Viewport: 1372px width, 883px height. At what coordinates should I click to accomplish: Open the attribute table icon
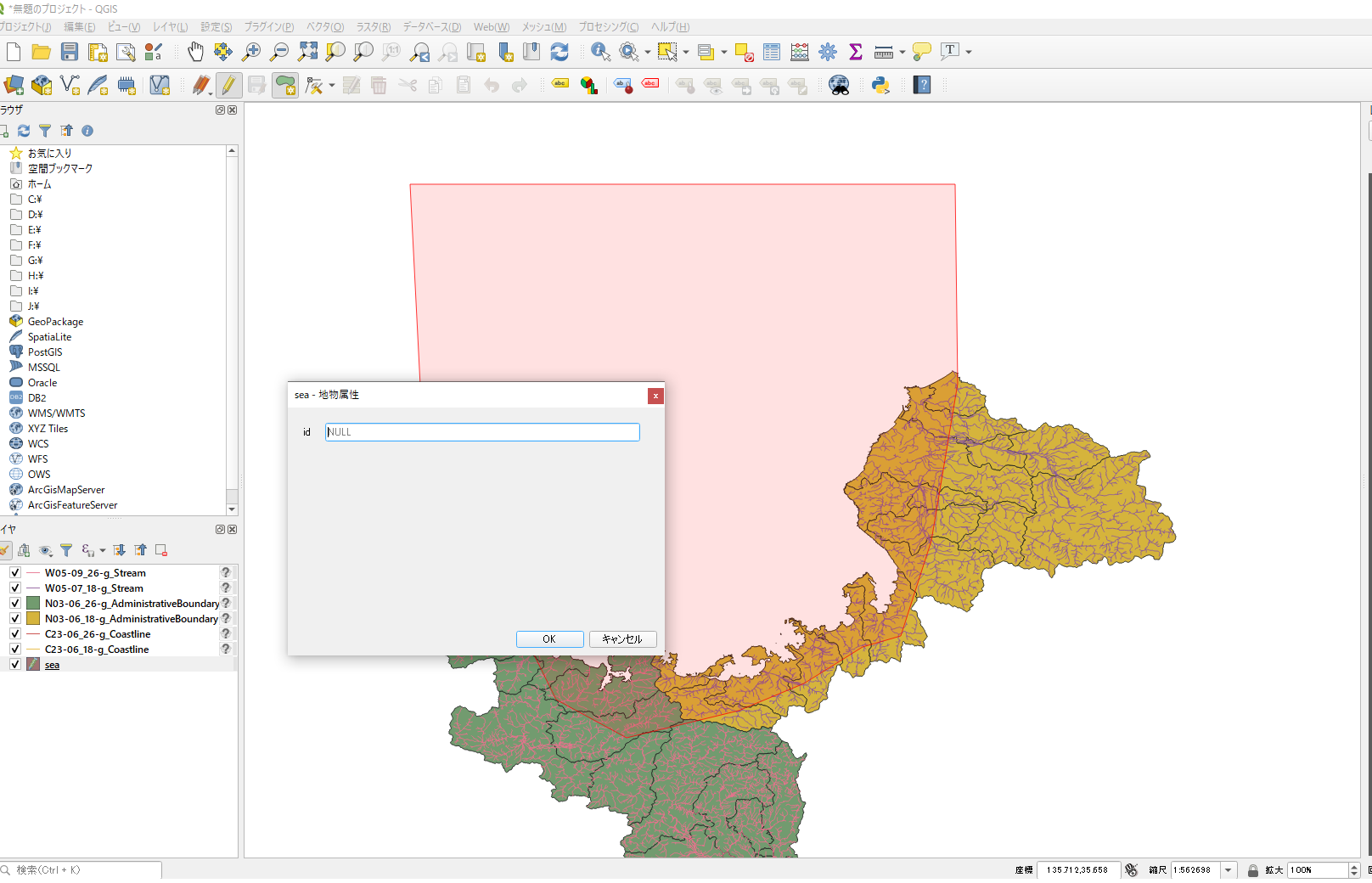tap(771, 52)
